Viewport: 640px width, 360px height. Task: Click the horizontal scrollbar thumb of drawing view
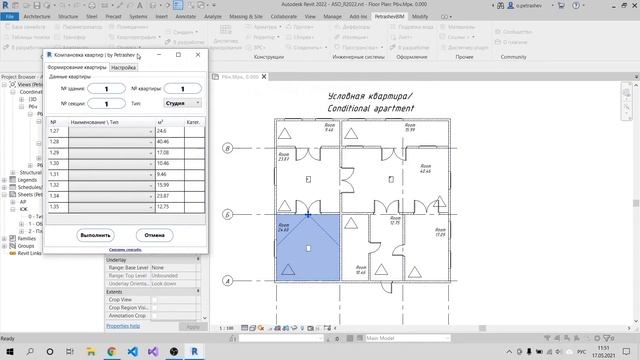(x=482, y=328)
